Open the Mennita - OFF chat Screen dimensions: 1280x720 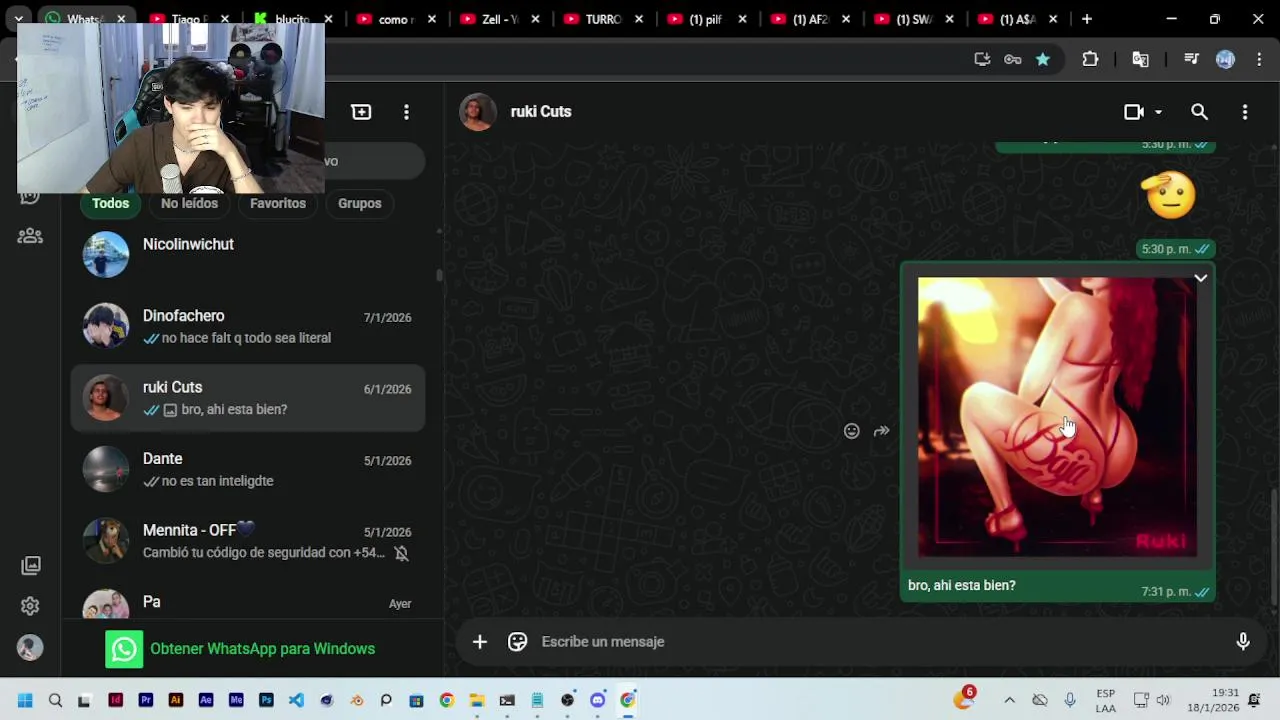point(248,541)
